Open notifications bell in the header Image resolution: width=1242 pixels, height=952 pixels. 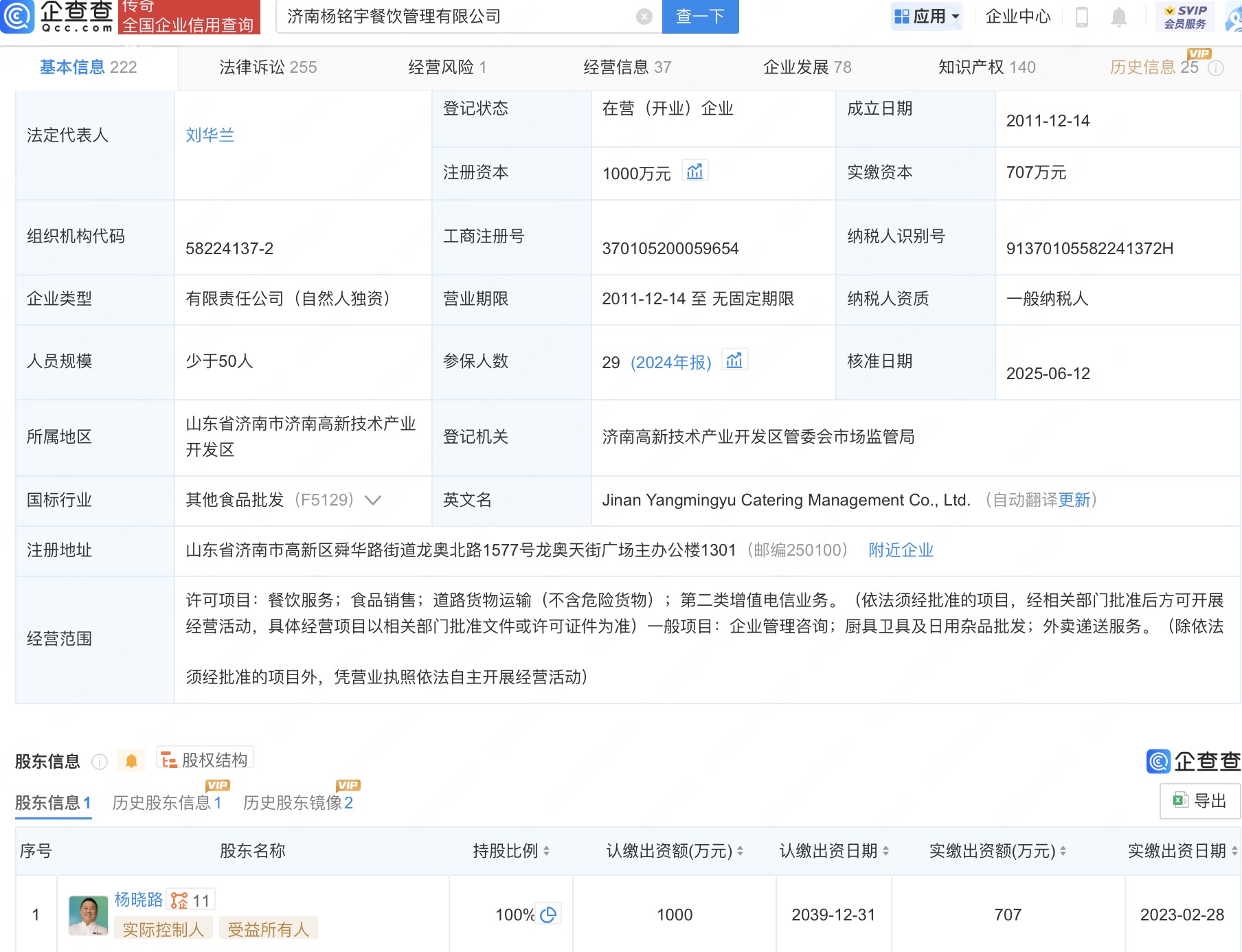point(1119,16)
